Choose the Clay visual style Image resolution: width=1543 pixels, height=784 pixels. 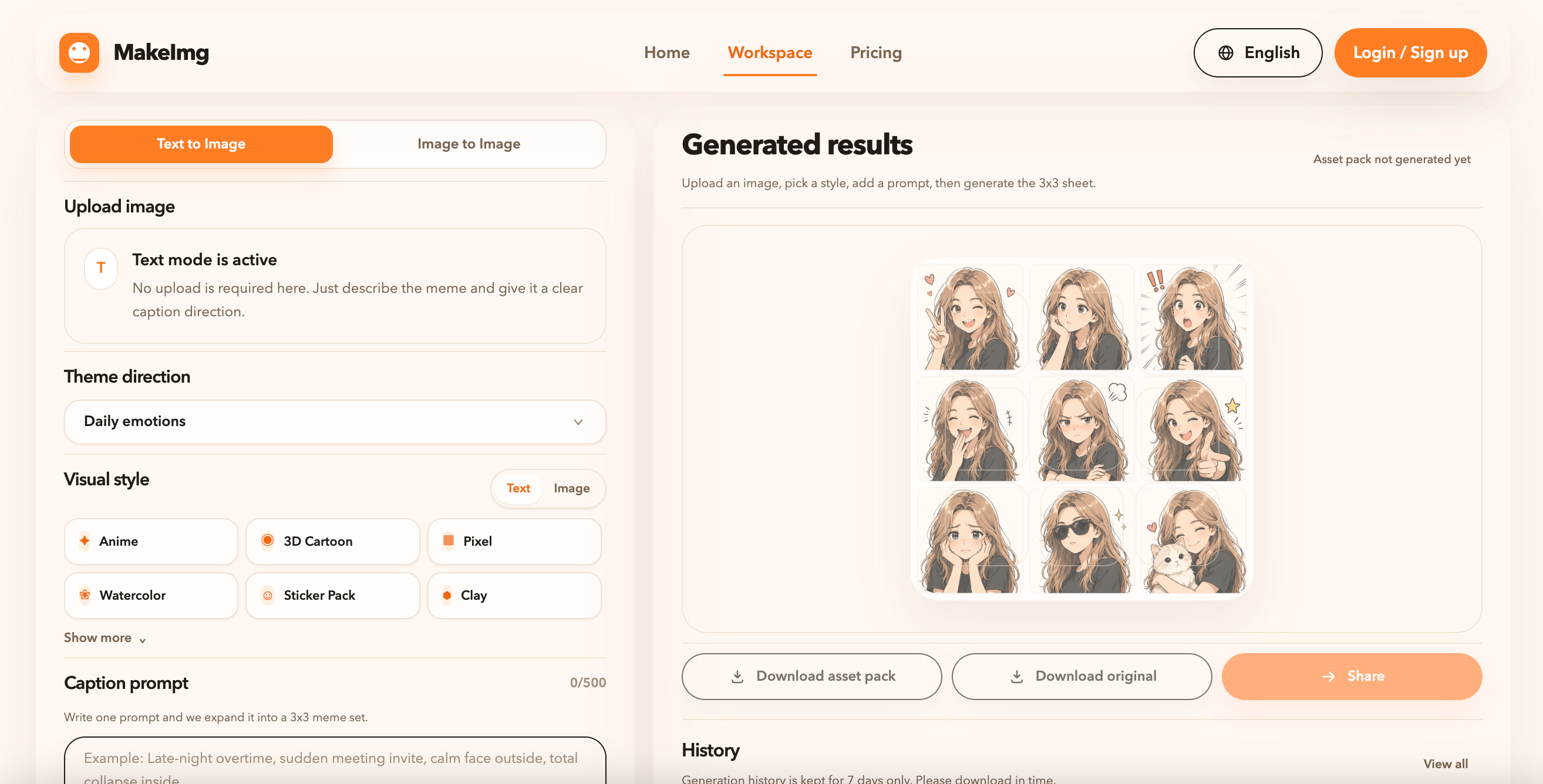pos(514,596)
